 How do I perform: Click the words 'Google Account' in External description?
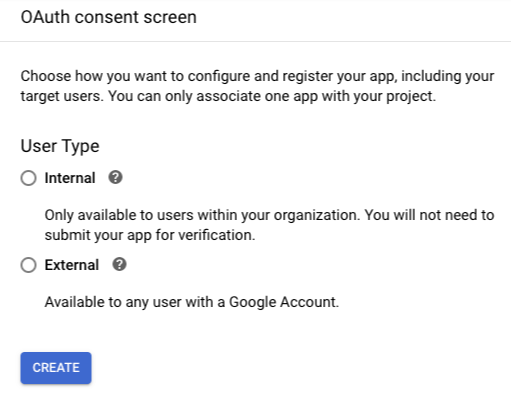point(284,302)
